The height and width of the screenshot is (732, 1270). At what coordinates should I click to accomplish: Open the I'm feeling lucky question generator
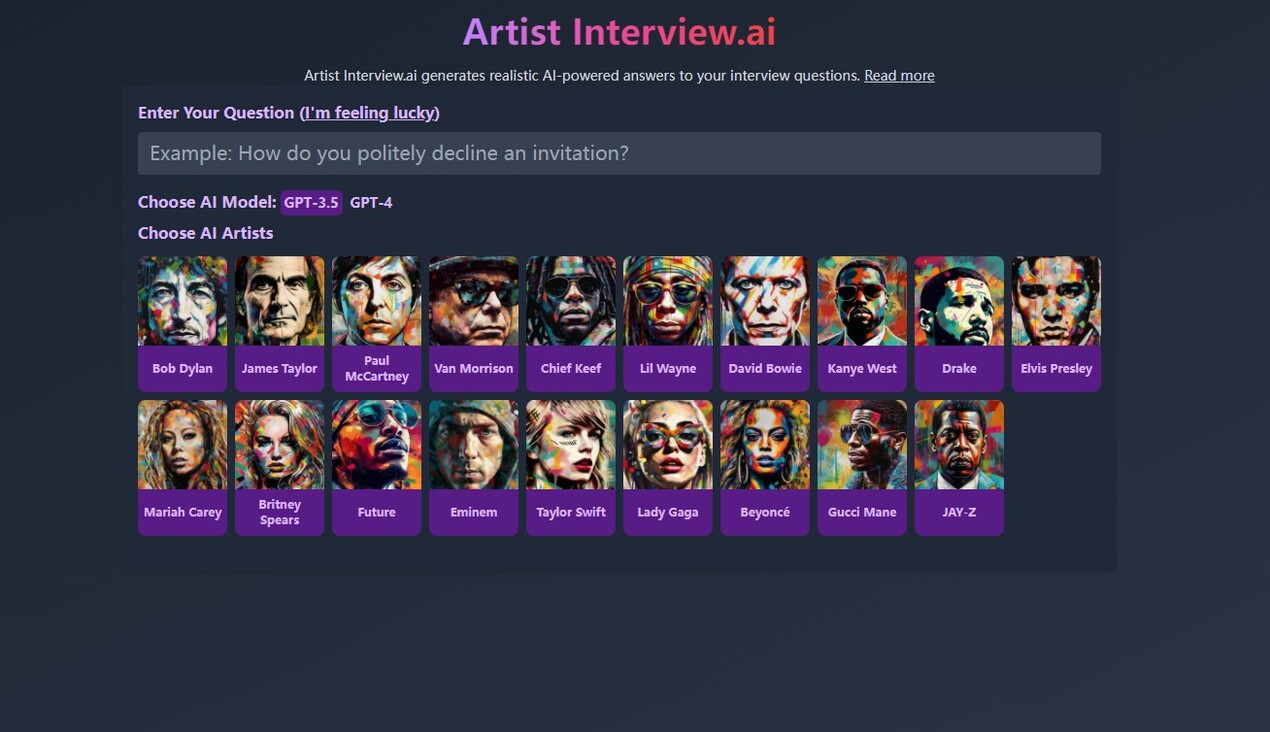pos(369,112)
